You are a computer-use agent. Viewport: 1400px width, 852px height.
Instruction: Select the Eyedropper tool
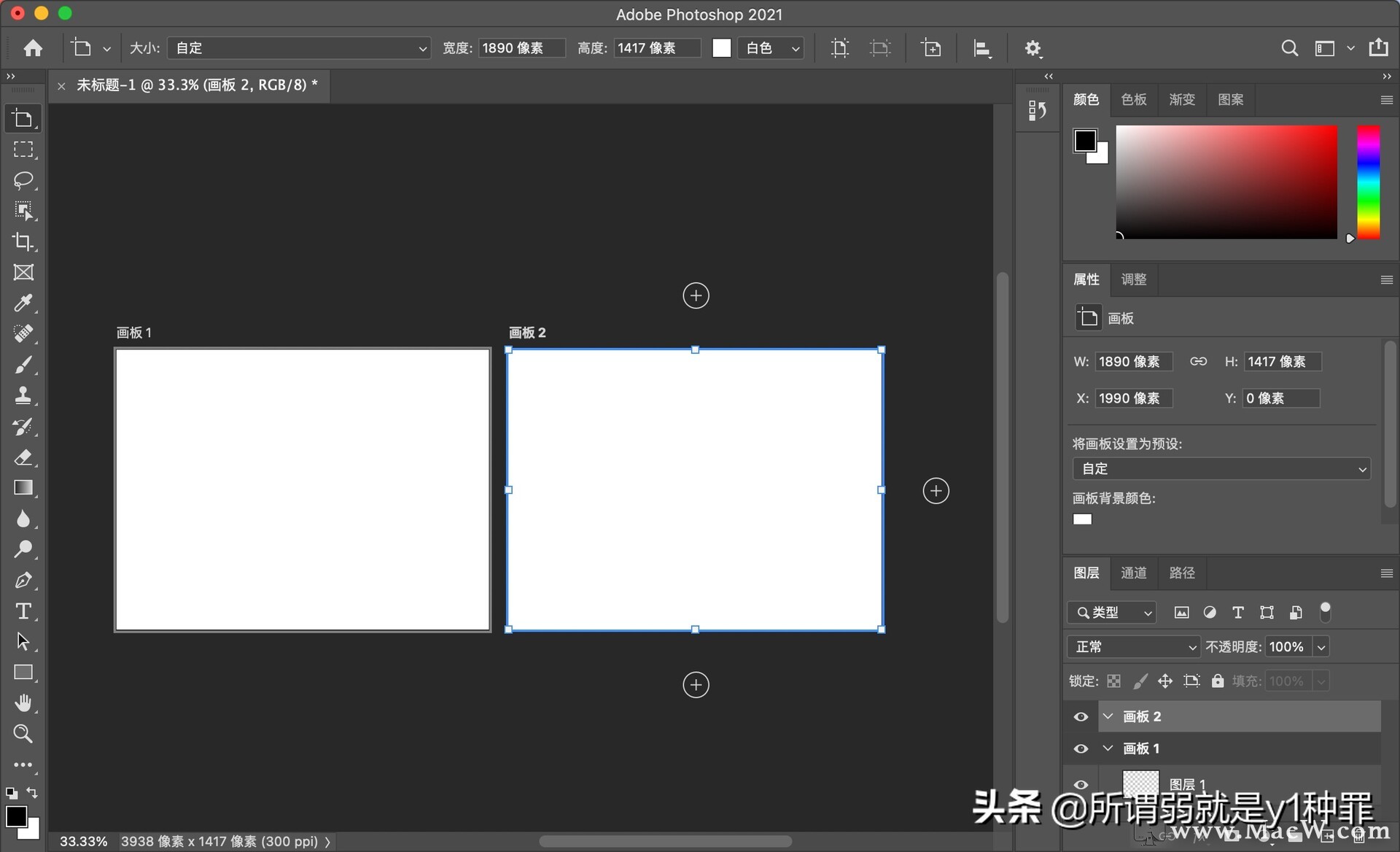point(24,303)
